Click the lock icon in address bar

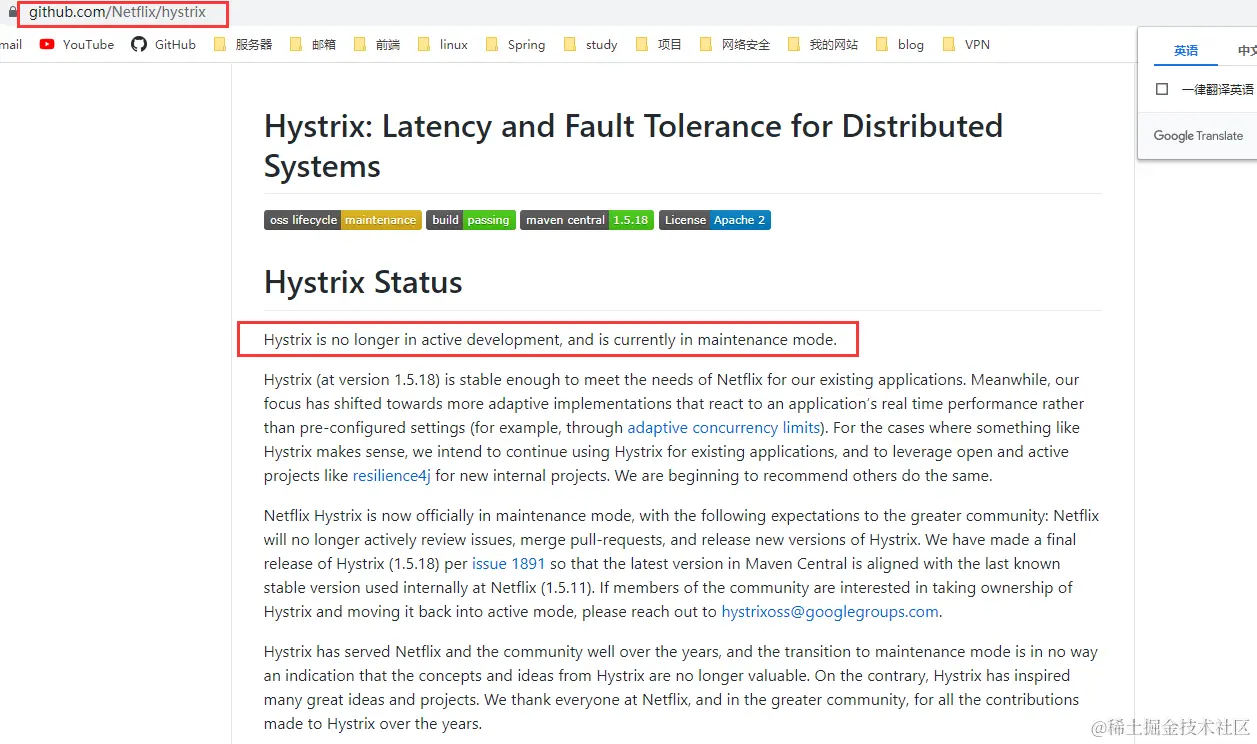pyautogui.click(x=12, y=13)
